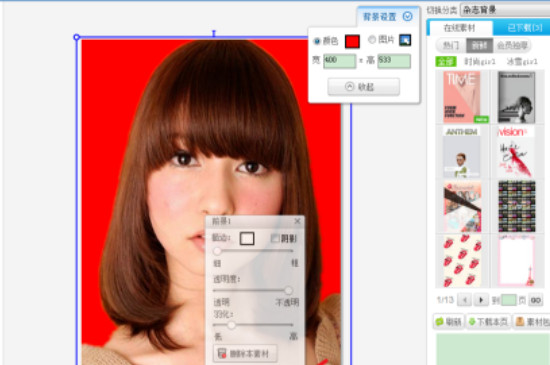Click the 刷新 refresh button
The width and height of the screenshot is (550, 365).
(x=449, y=322)
